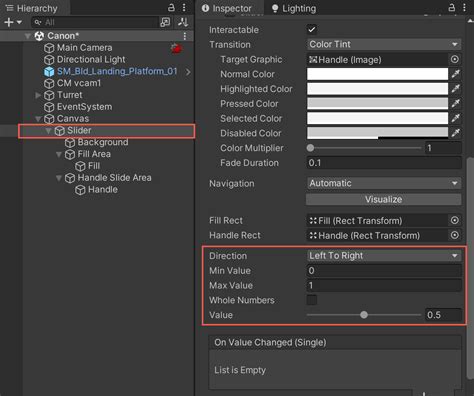The height and width of the screenshot is (396, 474).
Task: Open the Target Graphic object picker
Action: (455, 59)
